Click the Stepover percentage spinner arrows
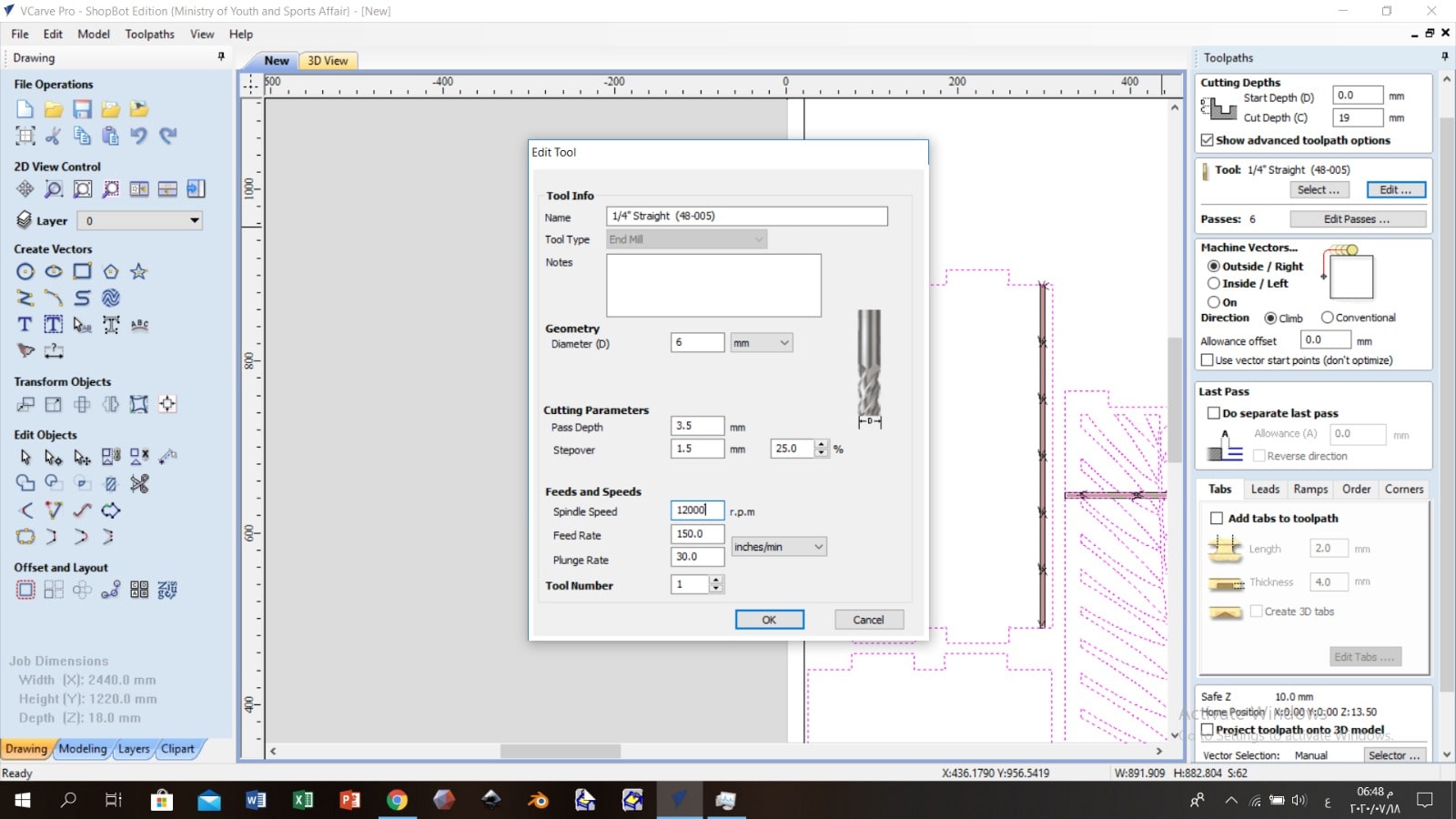Viewport: 1456px width, 819px height. pyautogui.click(x=822, y=449)
